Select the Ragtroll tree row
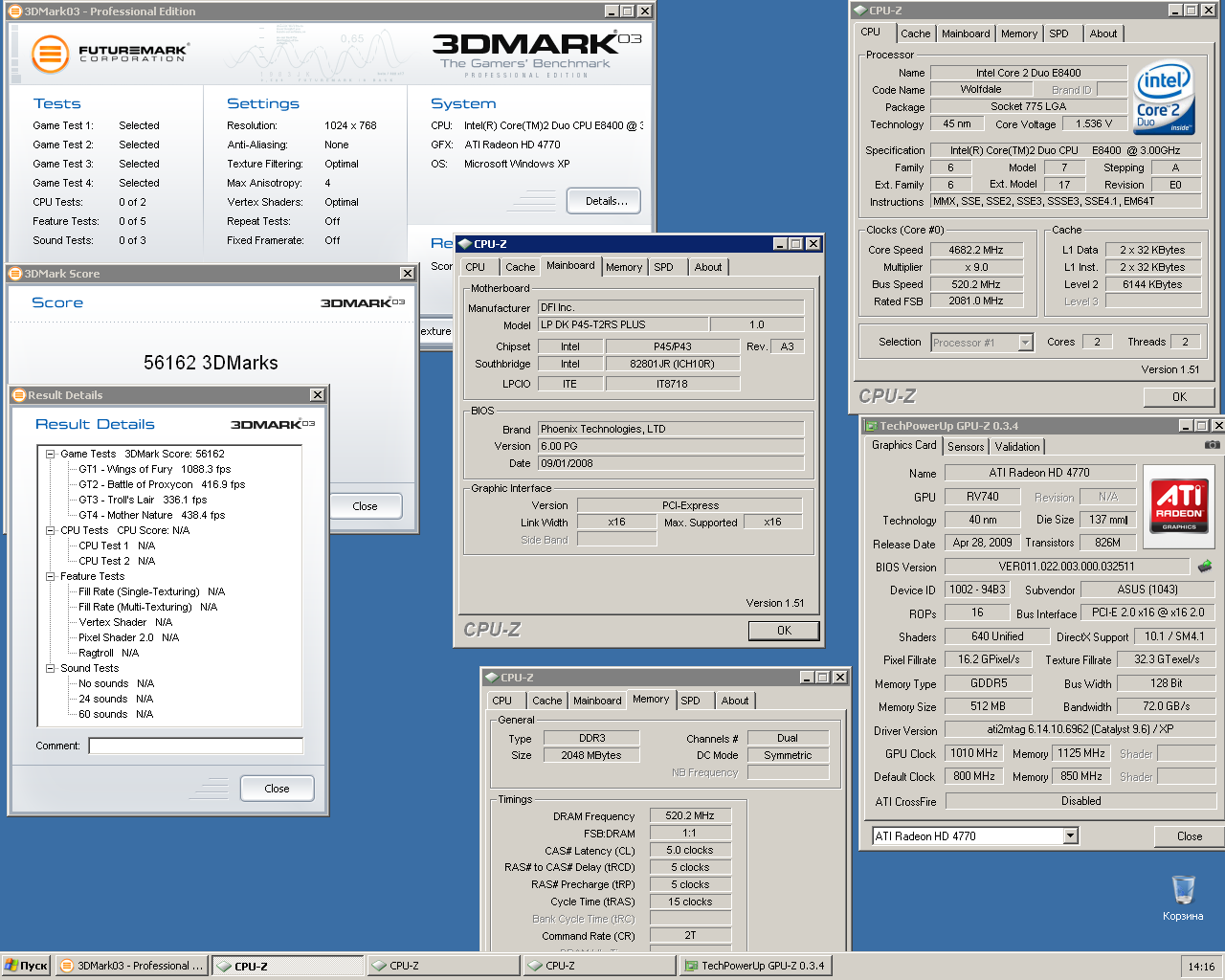Image resolution: width=1225 pixels, height=980 pixels. [x=108, y=653]
